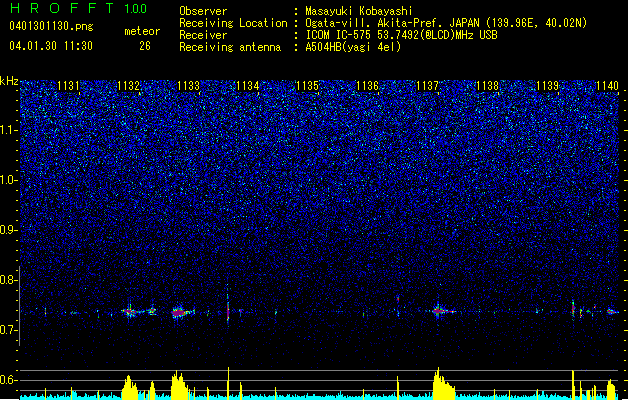The image size is (629, 400).
Task: Click the date stamp 04.01.30 11:30
Action: tap(51, 46)
